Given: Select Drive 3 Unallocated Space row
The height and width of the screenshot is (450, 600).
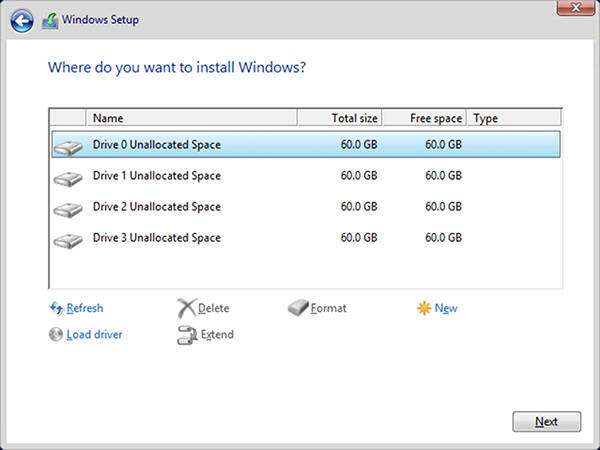Looking at the screenshot, I should point(306,238).
